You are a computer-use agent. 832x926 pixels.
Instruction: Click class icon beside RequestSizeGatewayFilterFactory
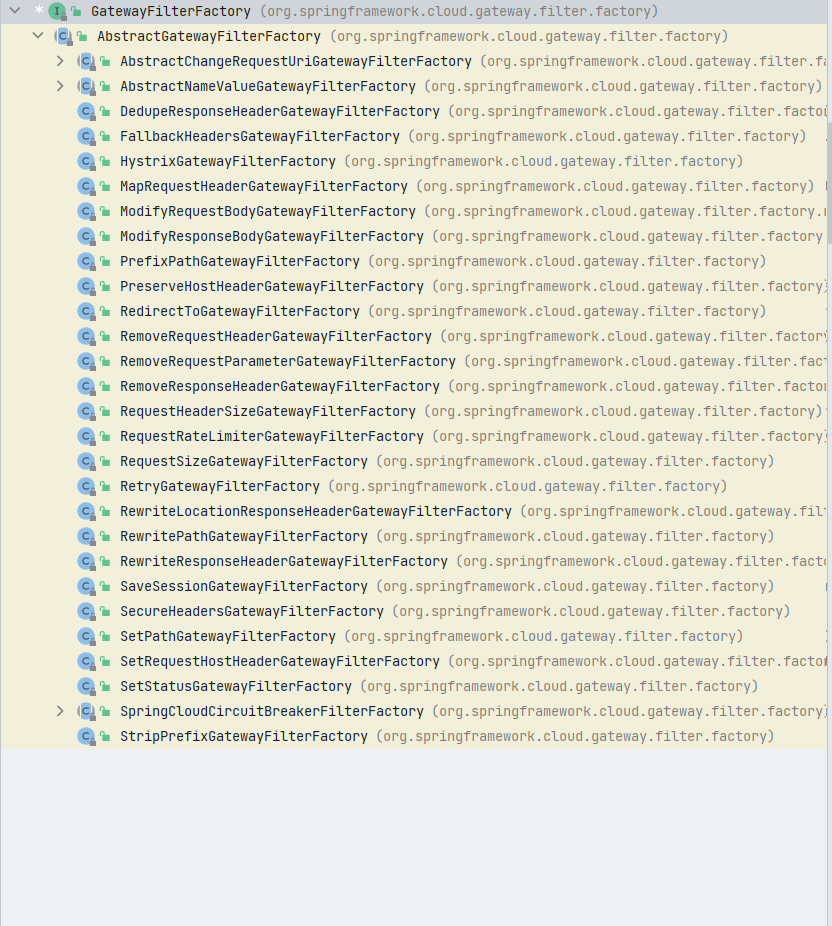point(87,461)
